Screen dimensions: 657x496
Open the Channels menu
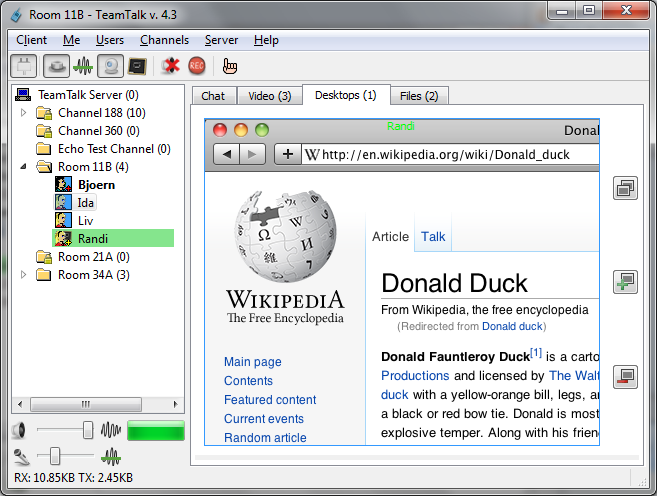tap(164, 40)
